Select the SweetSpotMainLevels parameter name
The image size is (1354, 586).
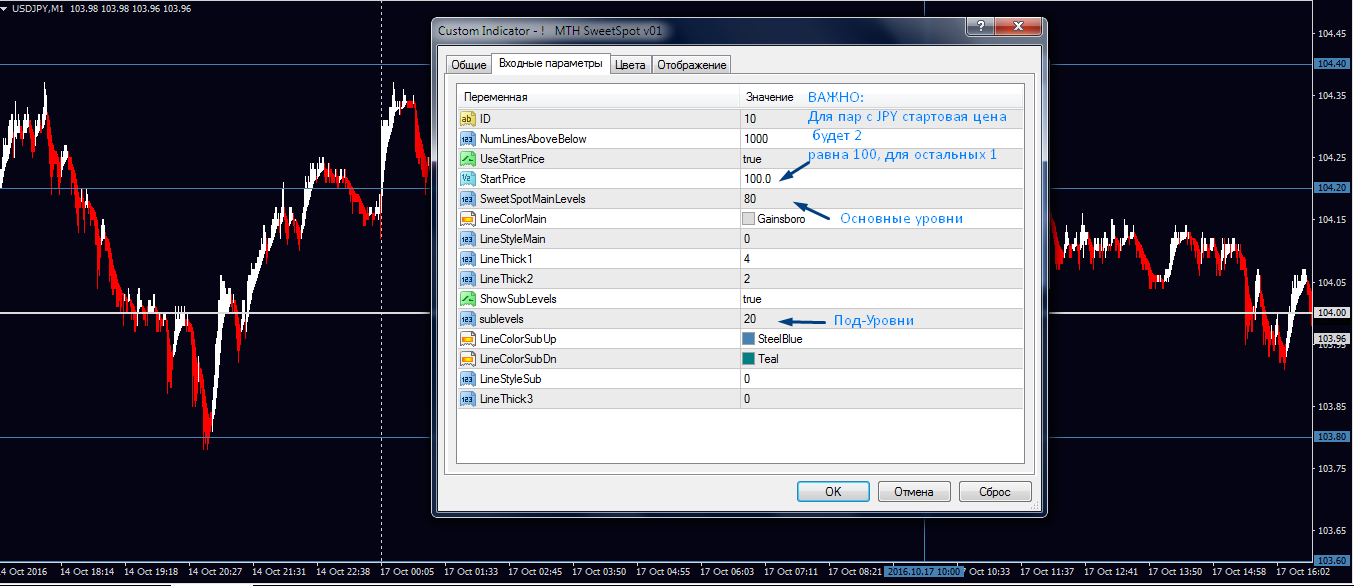click(x=533, y=199)
